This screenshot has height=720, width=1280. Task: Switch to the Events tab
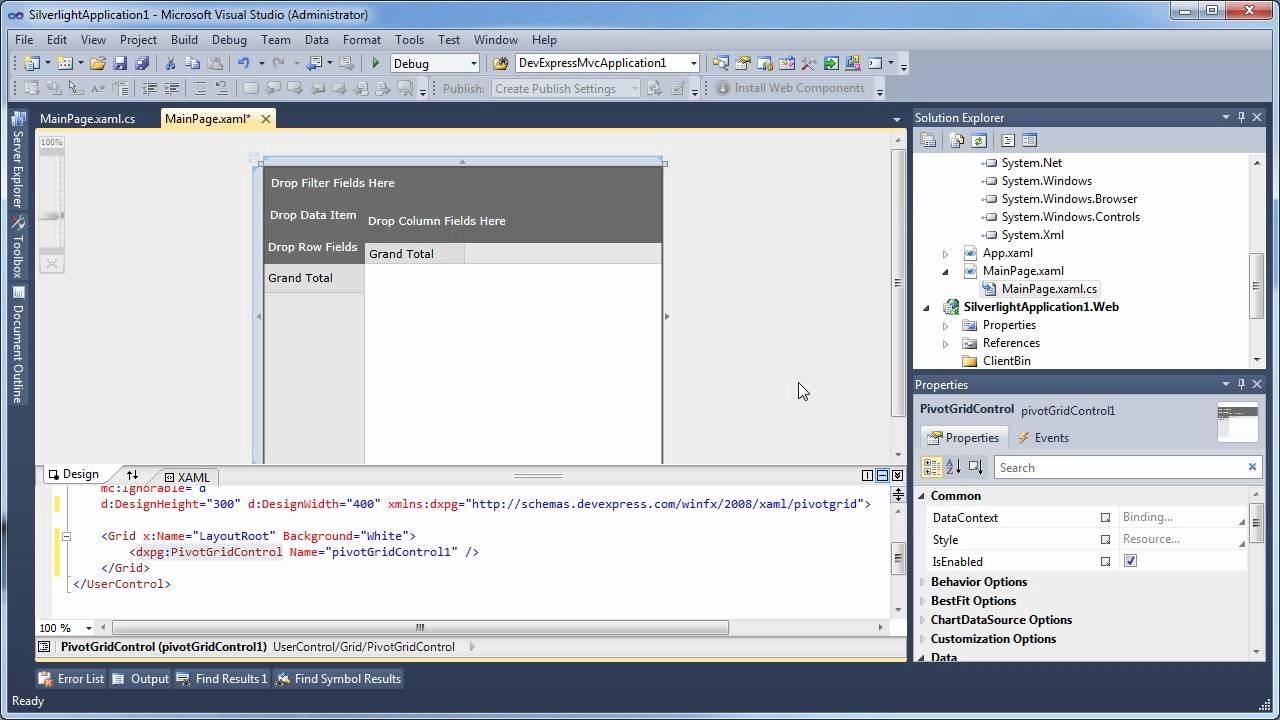click(1043, 438)
